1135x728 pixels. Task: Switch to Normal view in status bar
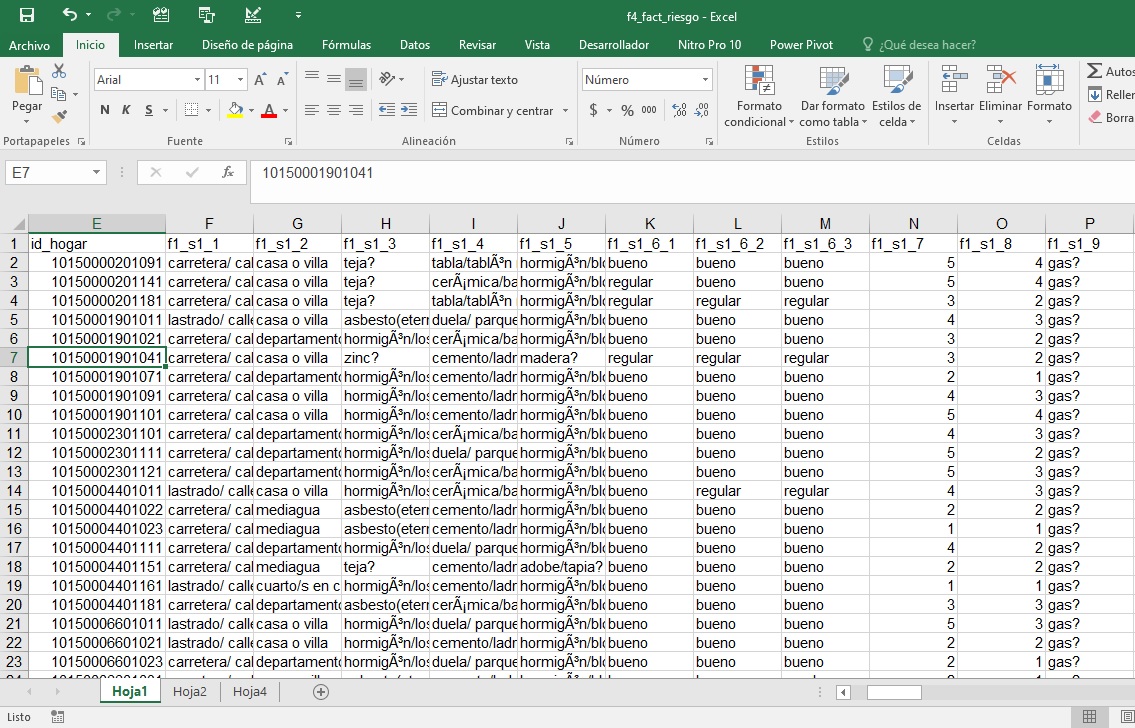[x=1089, y=716]
